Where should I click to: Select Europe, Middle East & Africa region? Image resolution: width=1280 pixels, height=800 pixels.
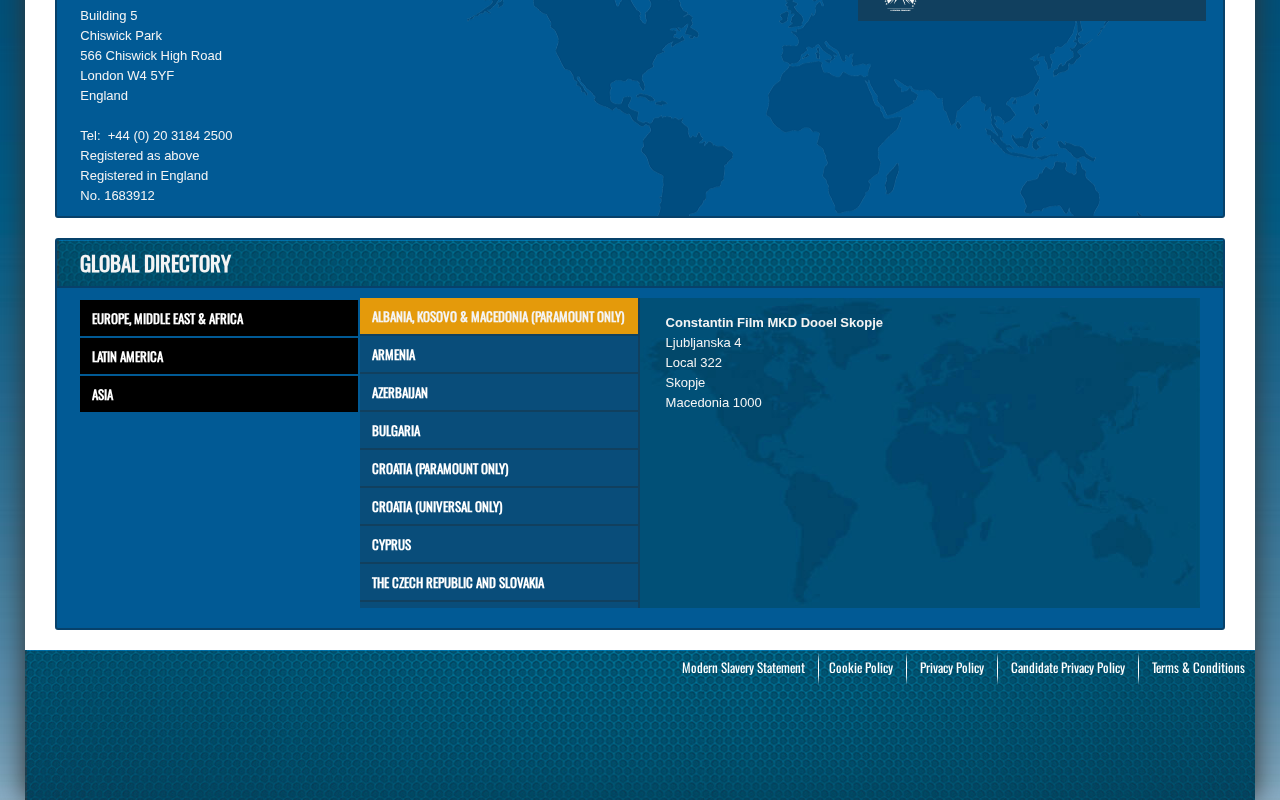219,318
